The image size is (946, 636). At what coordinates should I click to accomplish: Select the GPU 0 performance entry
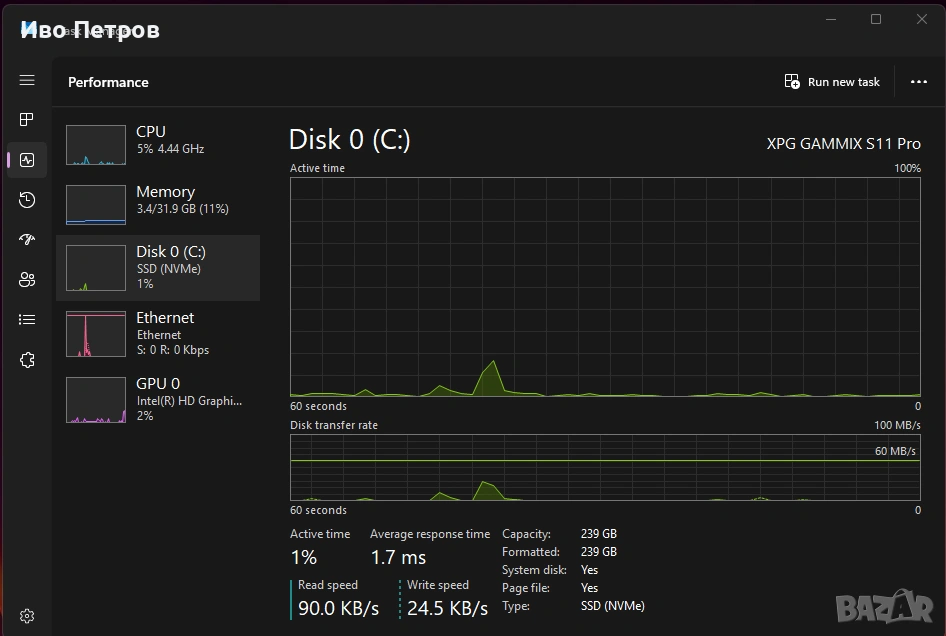[158, 399]
